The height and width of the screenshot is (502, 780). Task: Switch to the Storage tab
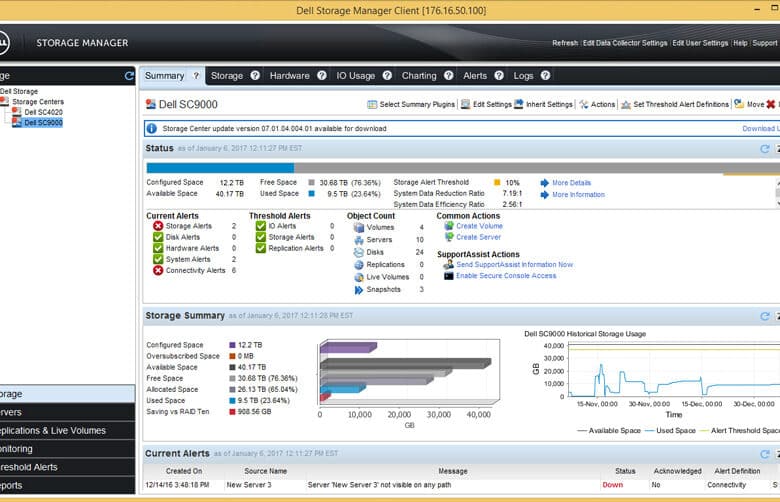(227, 76)
